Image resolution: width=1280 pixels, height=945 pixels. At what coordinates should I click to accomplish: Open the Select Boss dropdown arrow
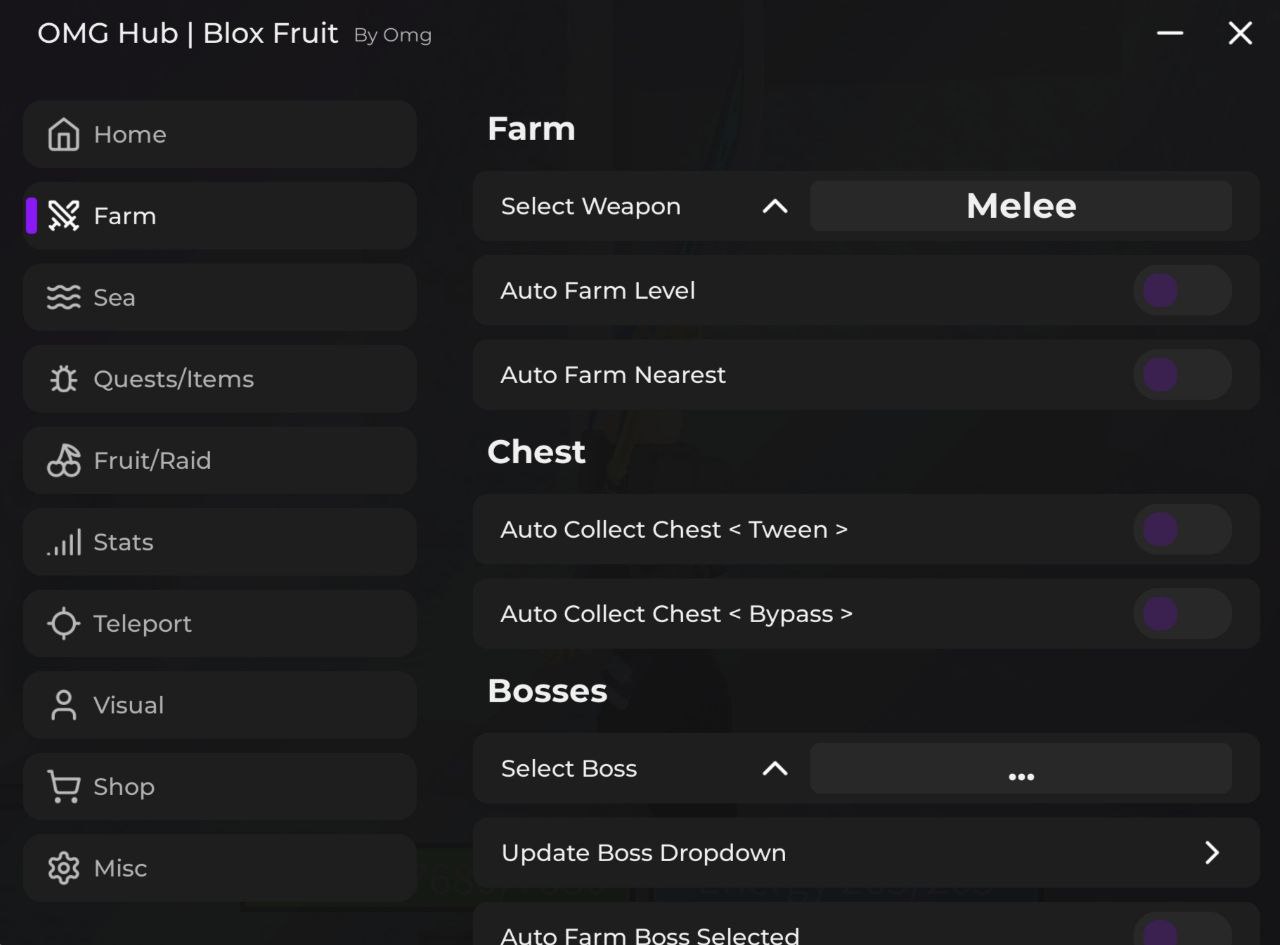pyautogui.click(x=775, y=769)
